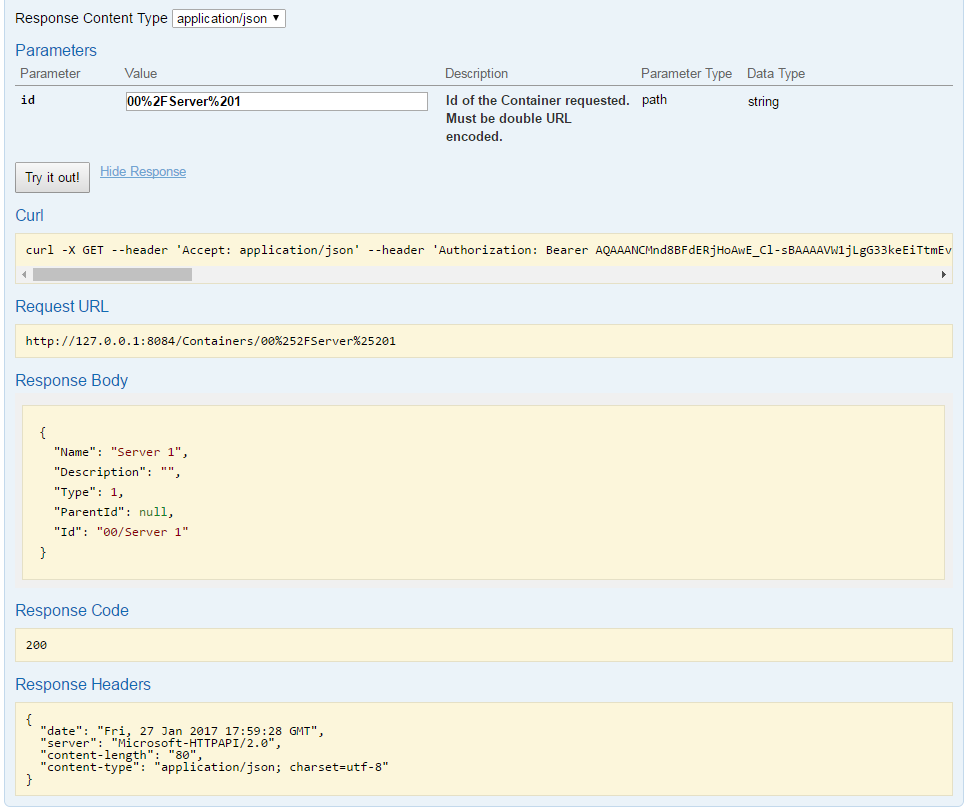
Task: Click the "Name": "Server 1" line
Action: pyautogui.click(x=121, y=452)
